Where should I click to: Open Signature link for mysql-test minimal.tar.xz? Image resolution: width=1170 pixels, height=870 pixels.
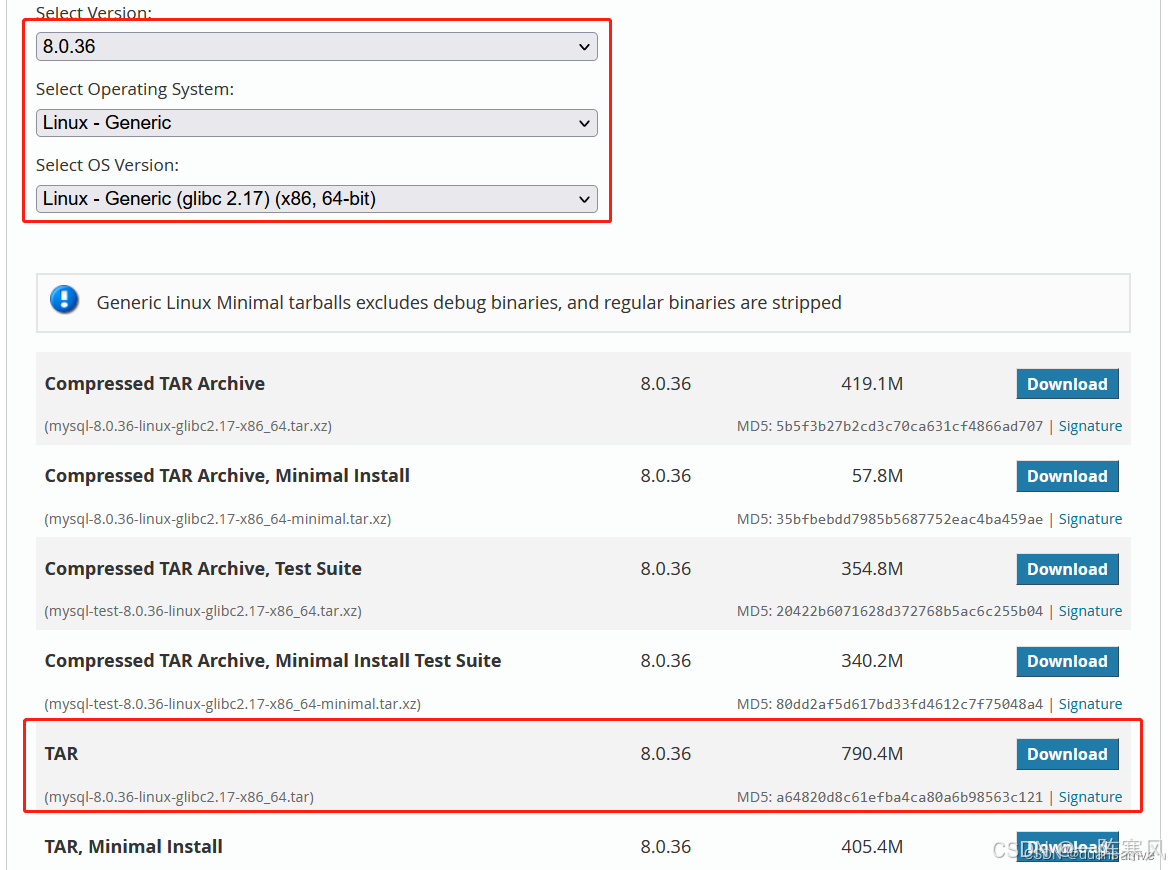pyautogui.click(x=1090, y=704)
